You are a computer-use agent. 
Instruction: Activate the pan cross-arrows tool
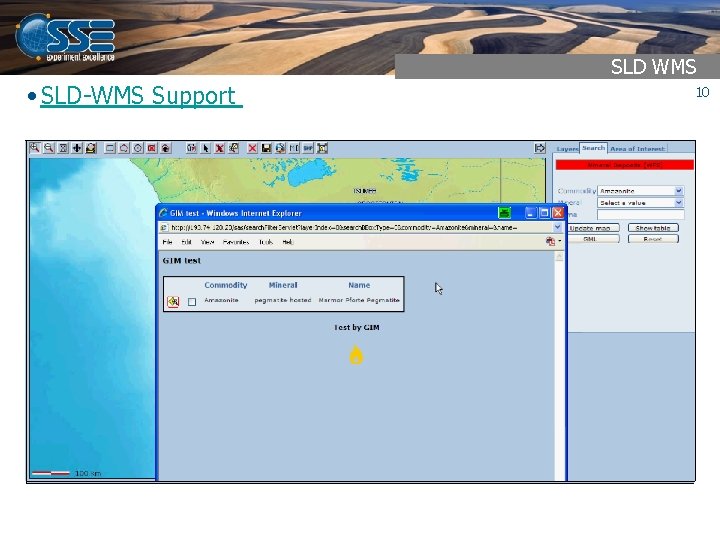[77, 148]
